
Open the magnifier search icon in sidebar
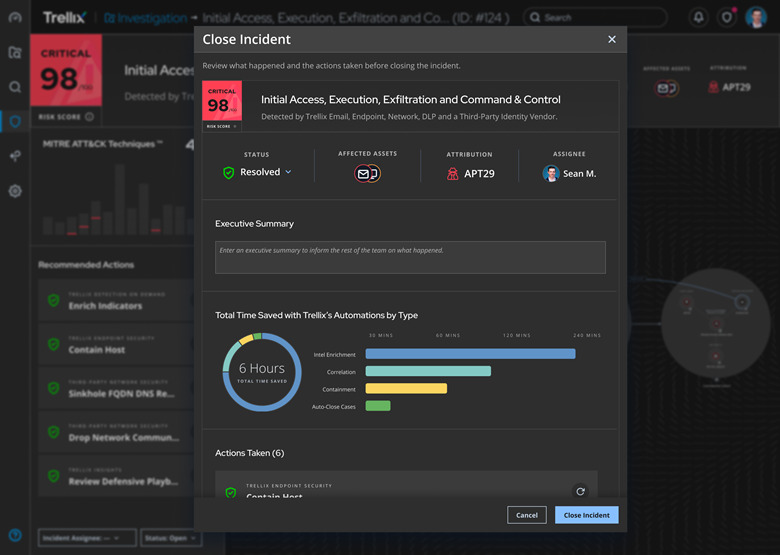(x=15, y=87)
